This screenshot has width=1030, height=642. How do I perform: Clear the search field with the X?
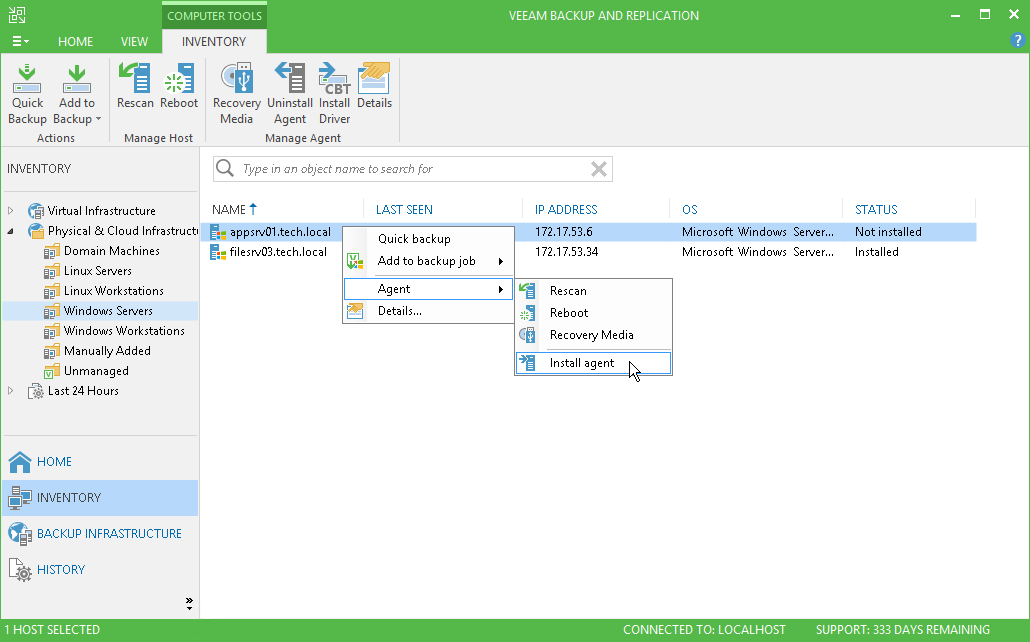pyautogui.click(x=598, y=169)
